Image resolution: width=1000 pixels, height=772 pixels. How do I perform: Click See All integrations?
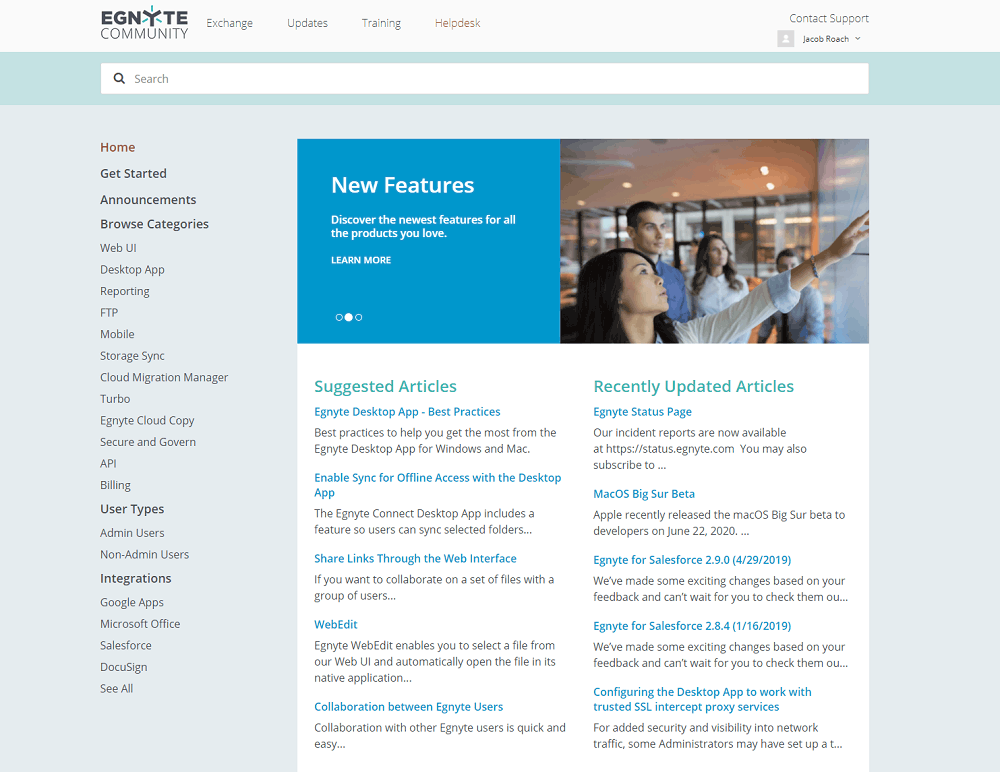(117, 688)
